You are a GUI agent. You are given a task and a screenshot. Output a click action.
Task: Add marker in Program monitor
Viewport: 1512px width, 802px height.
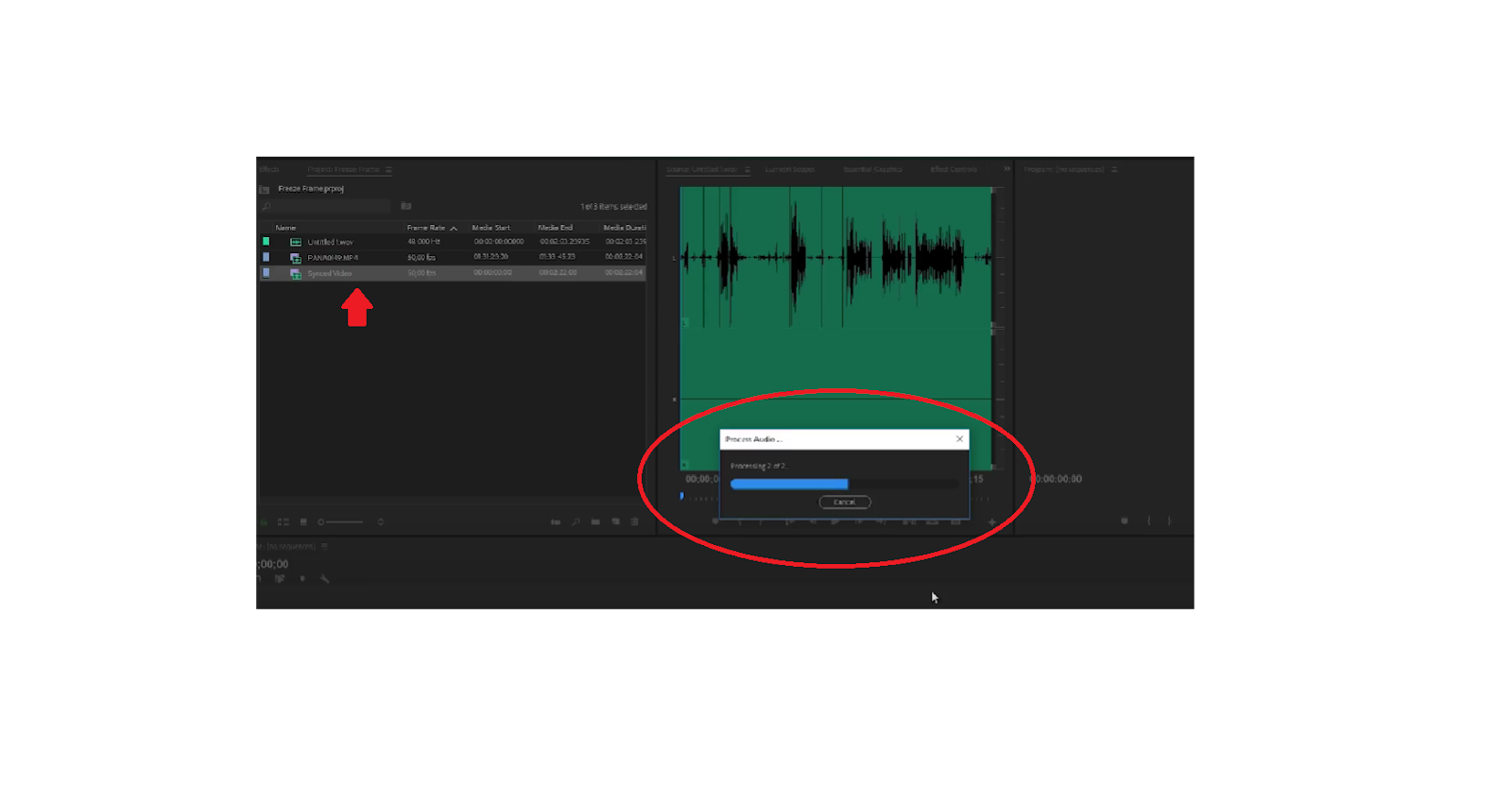pos(1125,521)
